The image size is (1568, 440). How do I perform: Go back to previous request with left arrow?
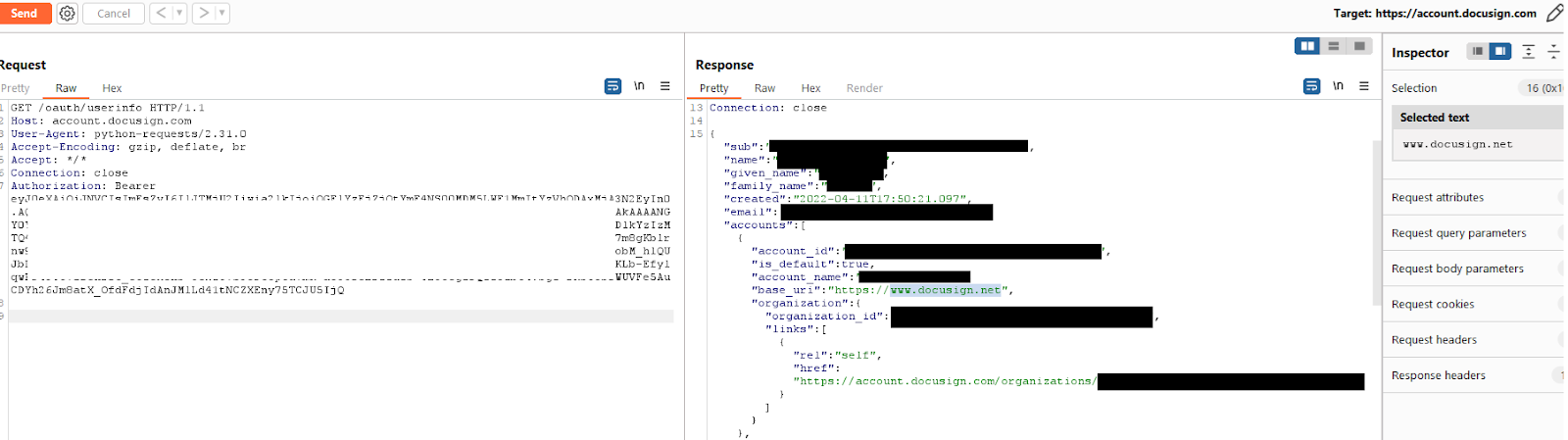(x=162, y=13)
